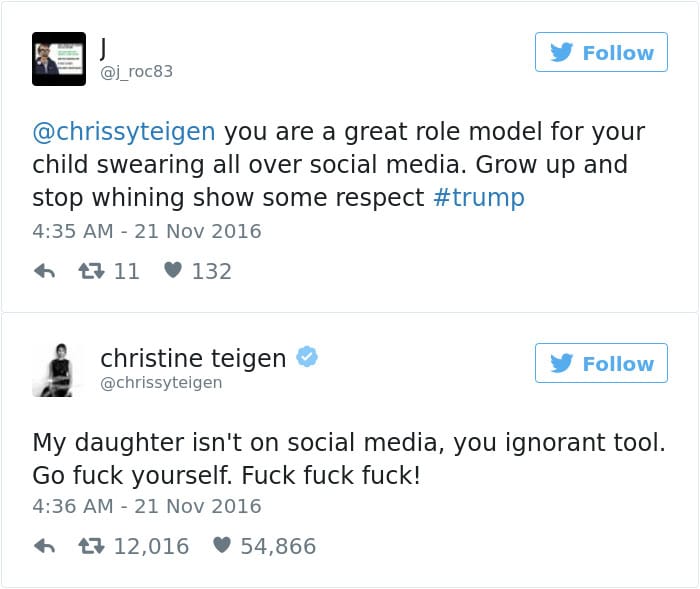Image resolution: width=700 pixels, height=589 pixels.
Task: Click christine teigen's verified badge
Action: (307, 358)
